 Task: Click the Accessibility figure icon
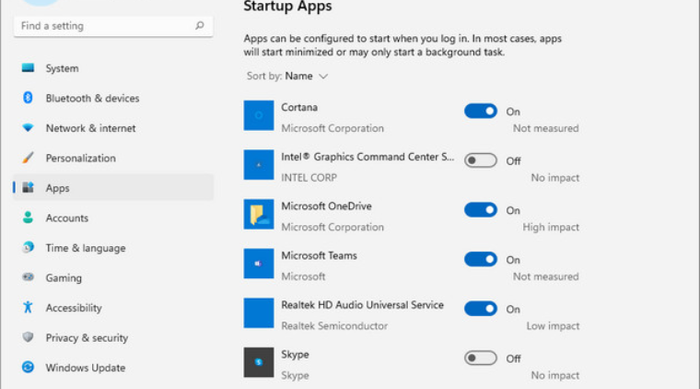pos(28,307)
